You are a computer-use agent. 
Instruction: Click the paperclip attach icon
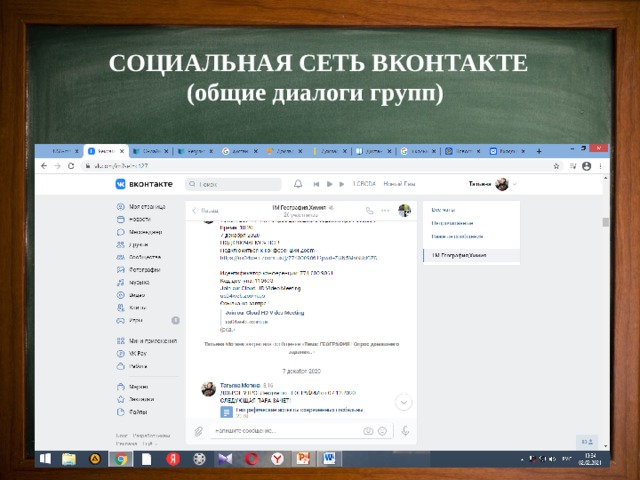click(198, 431)
